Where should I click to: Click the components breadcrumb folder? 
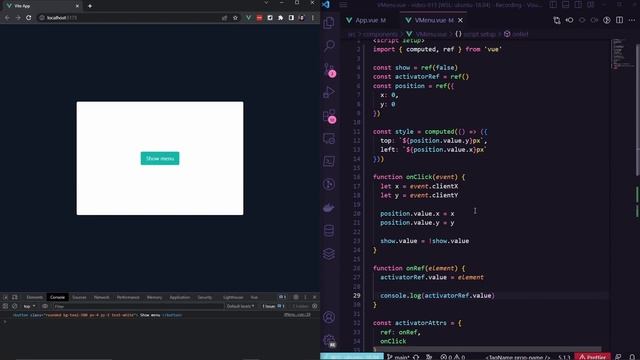(380, 34)
